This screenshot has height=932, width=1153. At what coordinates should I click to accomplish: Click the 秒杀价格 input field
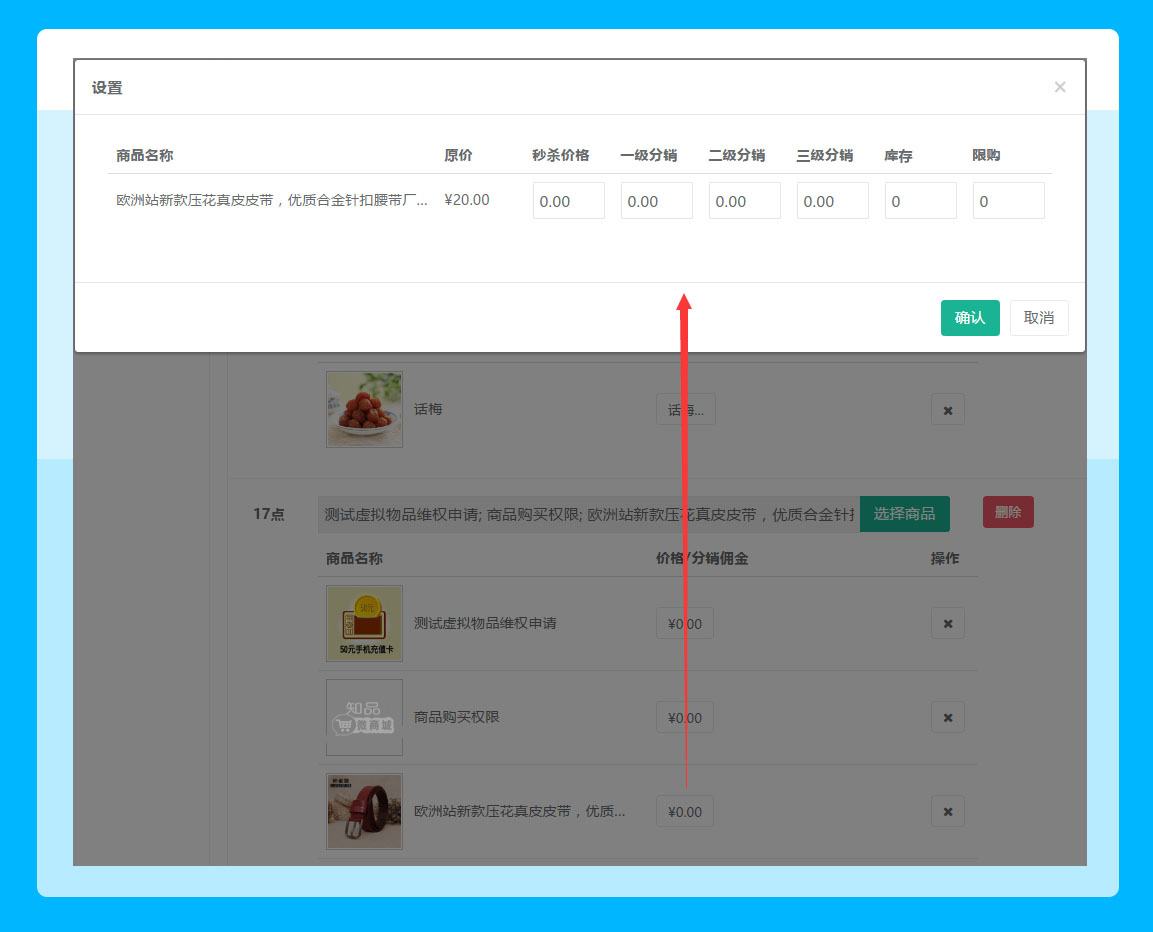(x=568, y=201)
